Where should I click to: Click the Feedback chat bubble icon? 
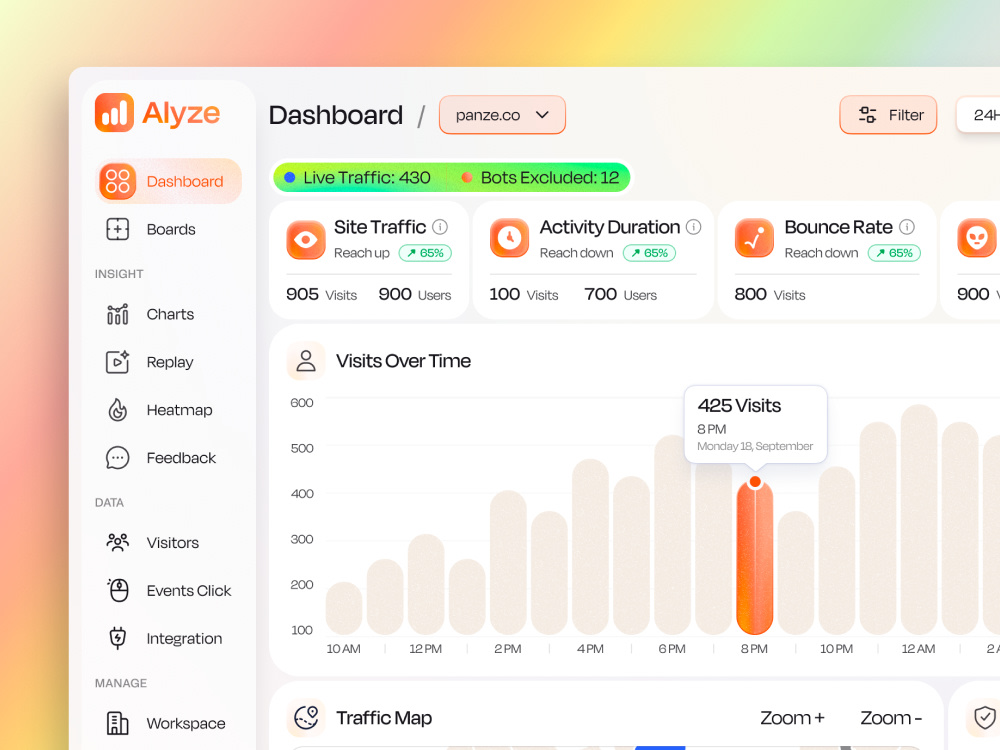[x=117, y=458]
